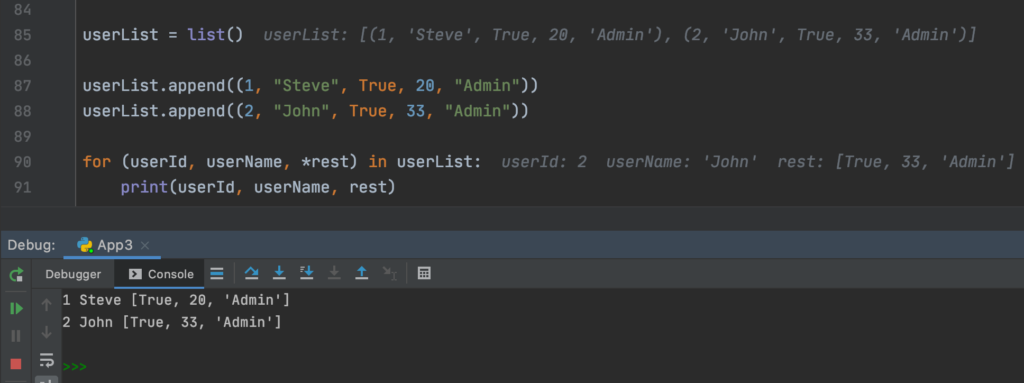1024x383 pixels.
Task: Click line number 90 in the gutter
Action: (22, 162)
